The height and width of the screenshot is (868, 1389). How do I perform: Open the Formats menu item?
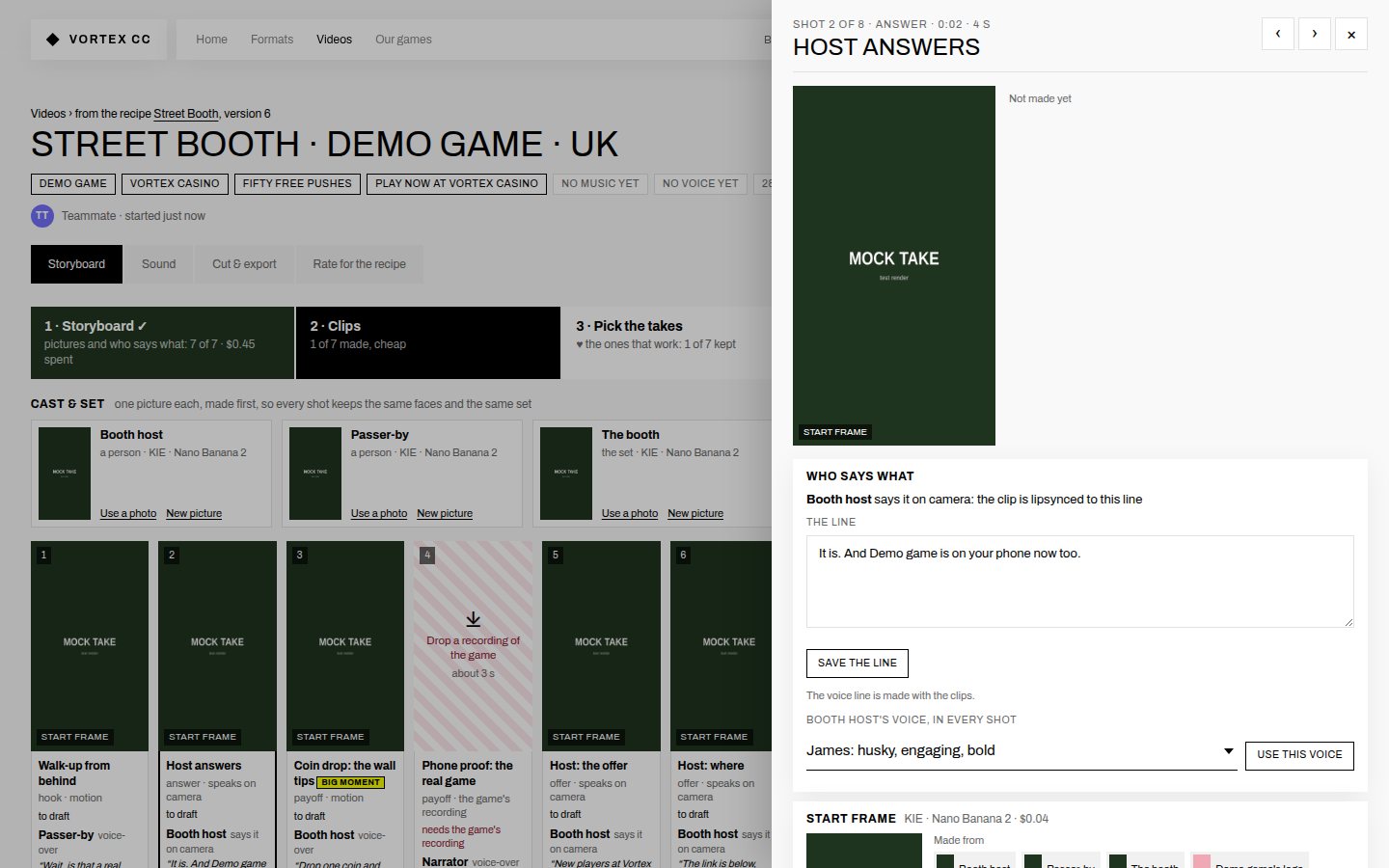(272, 40)
